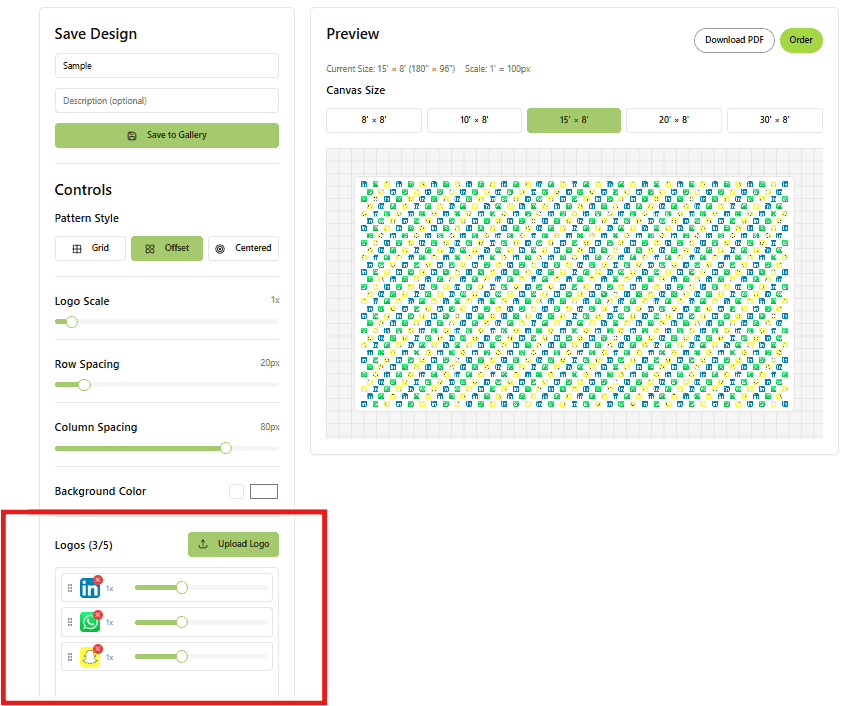Remove the Snapchat logo with red X
Screen dimensions: 854x706
(98, 649)
